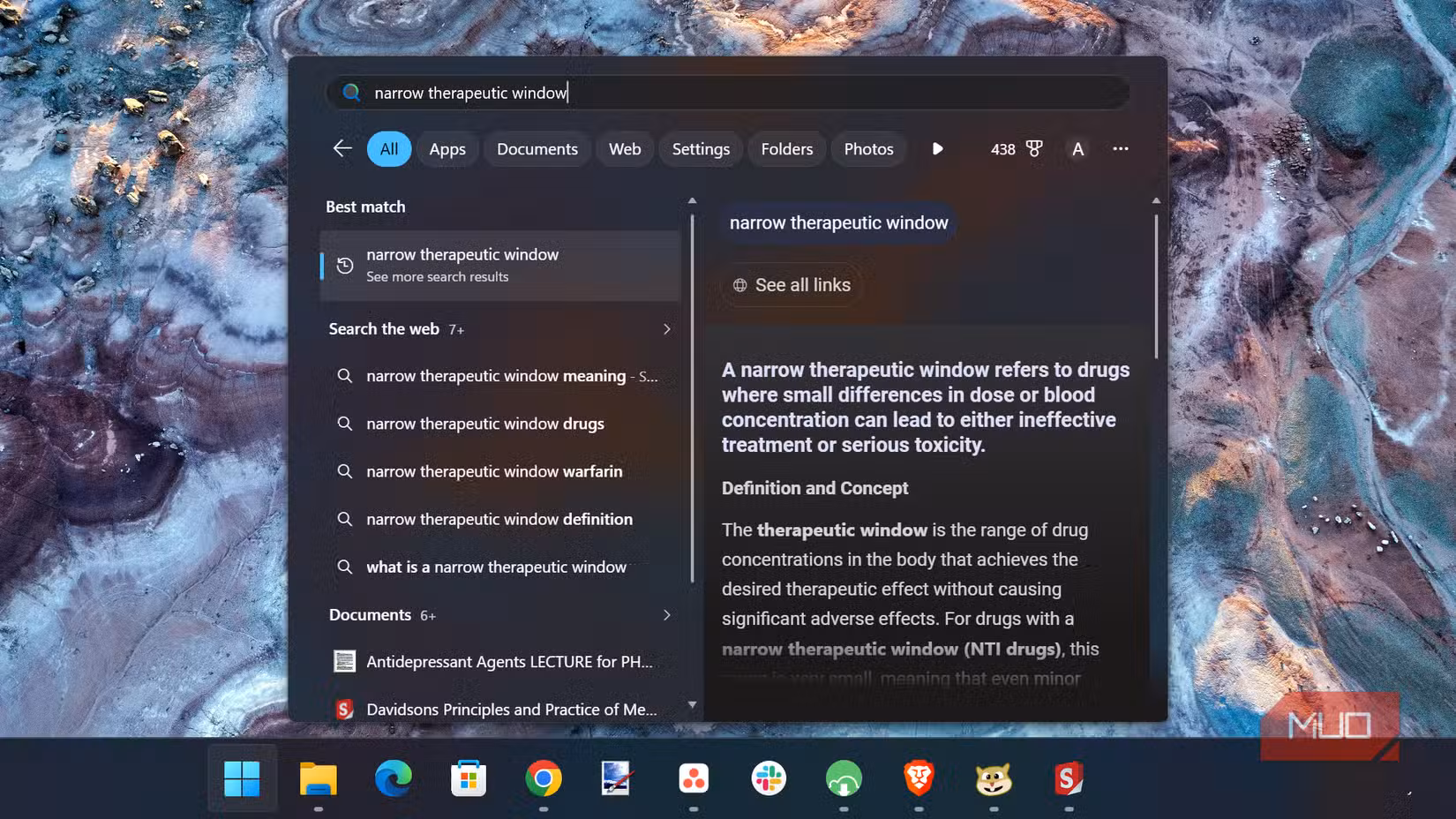The height and width of the screenshot is (819, 1456).
Task: Click the Documents section header label
Action: pos(370,615)
